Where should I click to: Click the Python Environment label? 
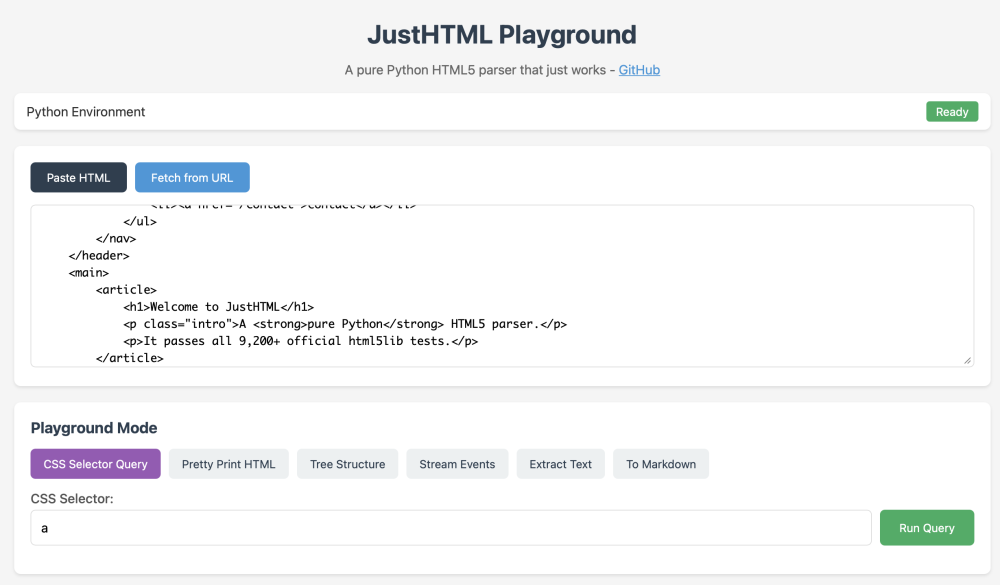[x=86, y=112]
